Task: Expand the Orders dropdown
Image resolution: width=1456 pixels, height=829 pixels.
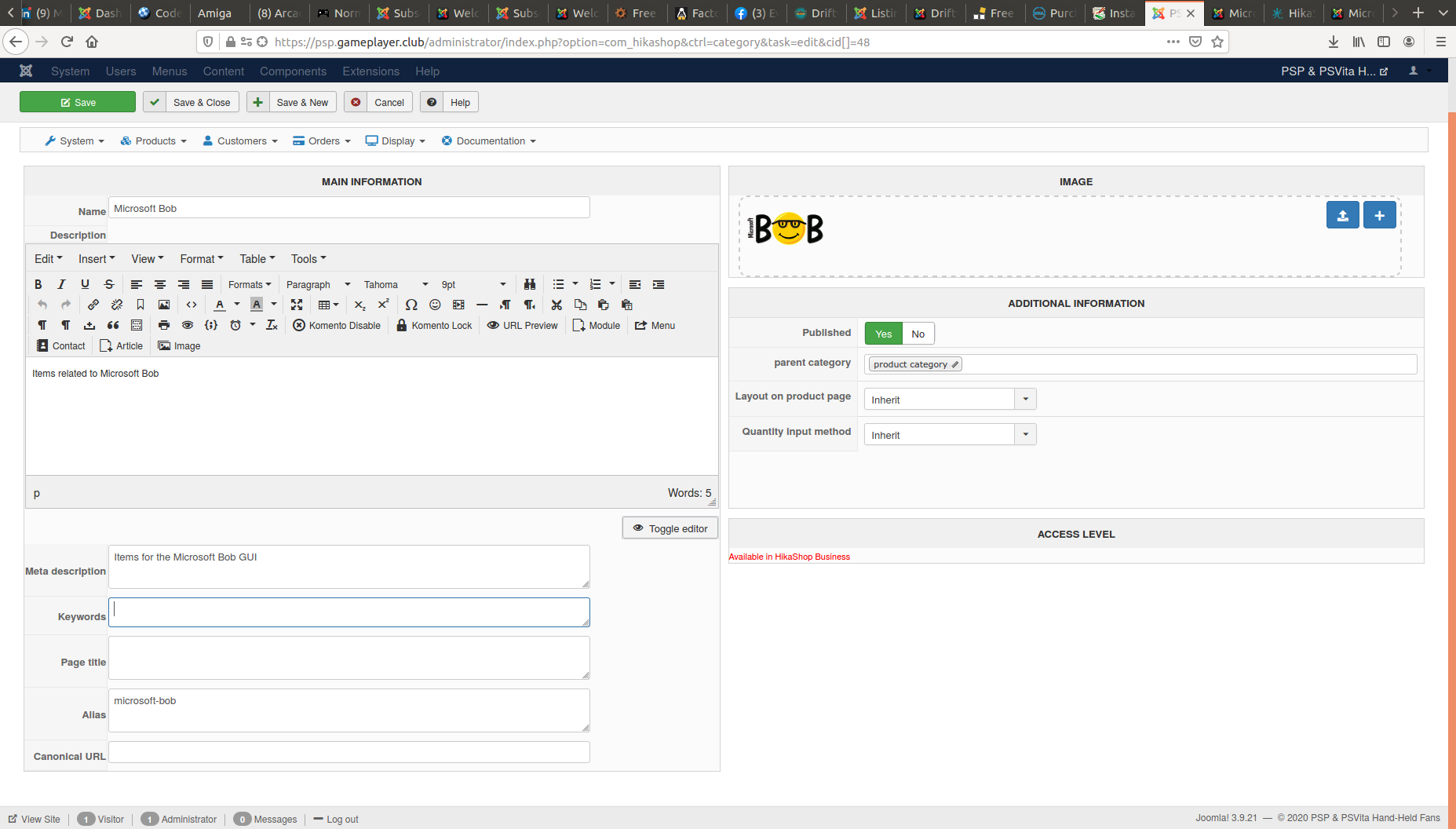Action: click(x=322, y=141)
